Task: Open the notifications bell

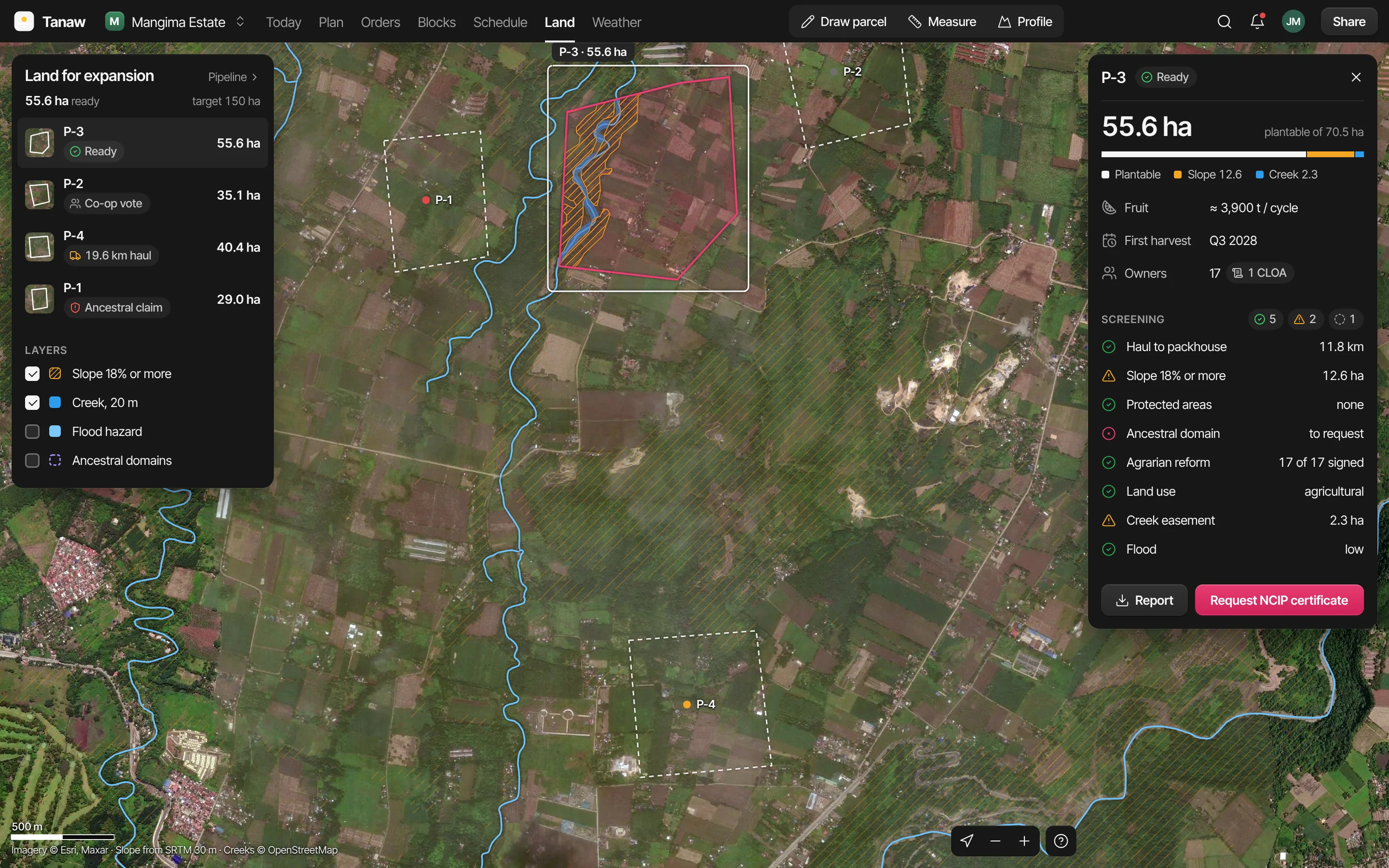Action: (x=1257, y=22)
